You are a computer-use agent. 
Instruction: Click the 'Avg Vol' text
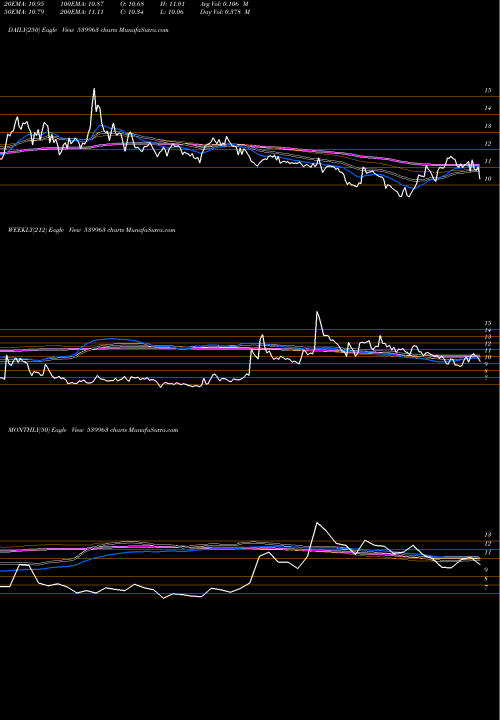[x=225, y=3]
